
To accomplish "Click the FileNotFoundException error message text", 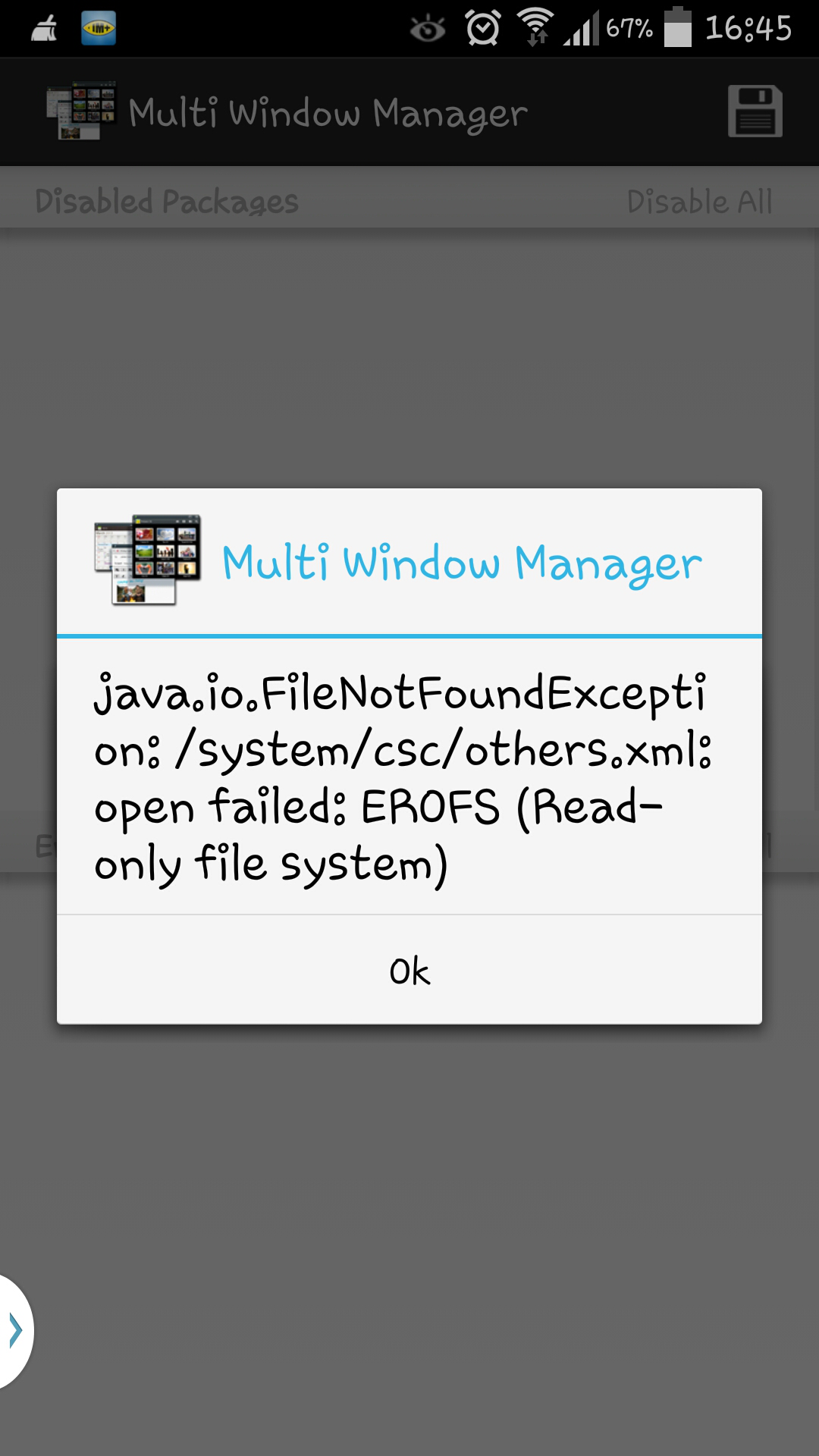I will (x=403, y=778).
